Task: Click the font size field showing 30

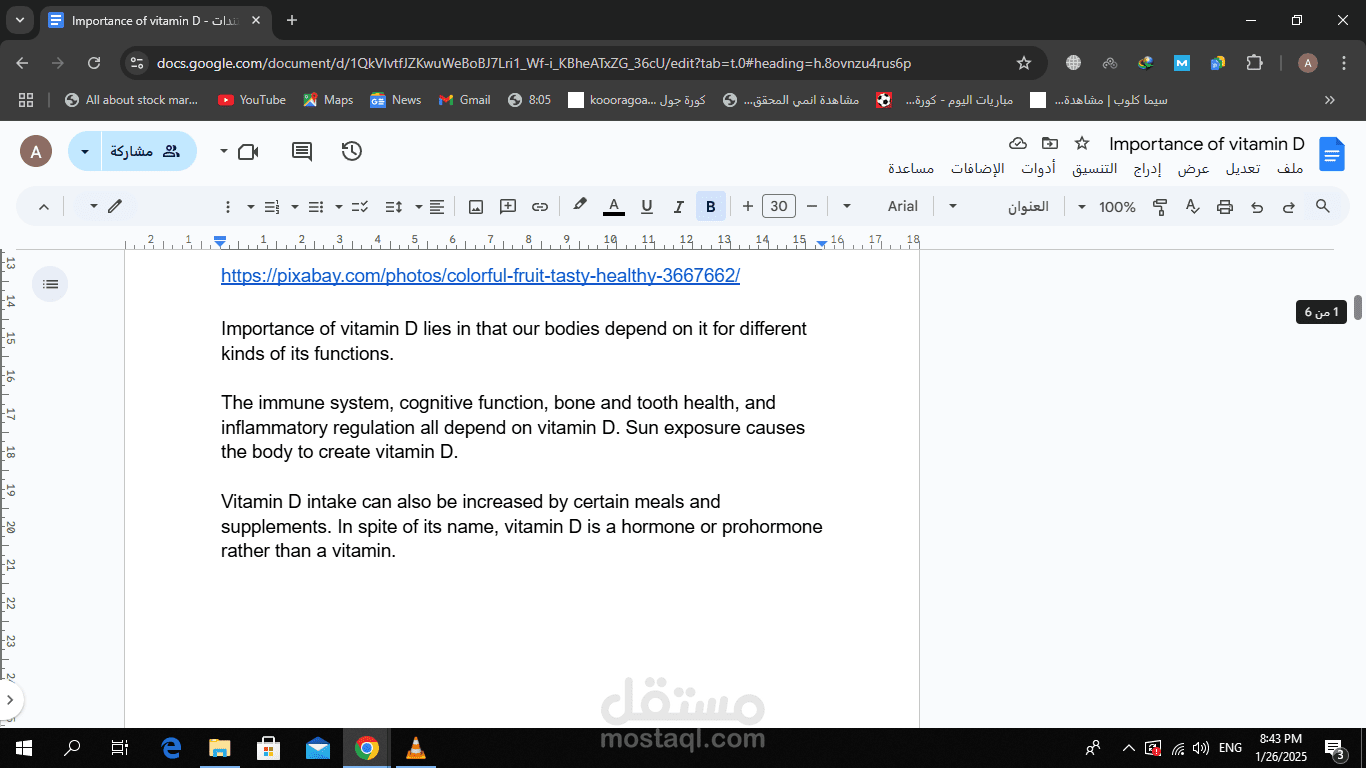Action: pyautogui.click(x=779, y=207)
